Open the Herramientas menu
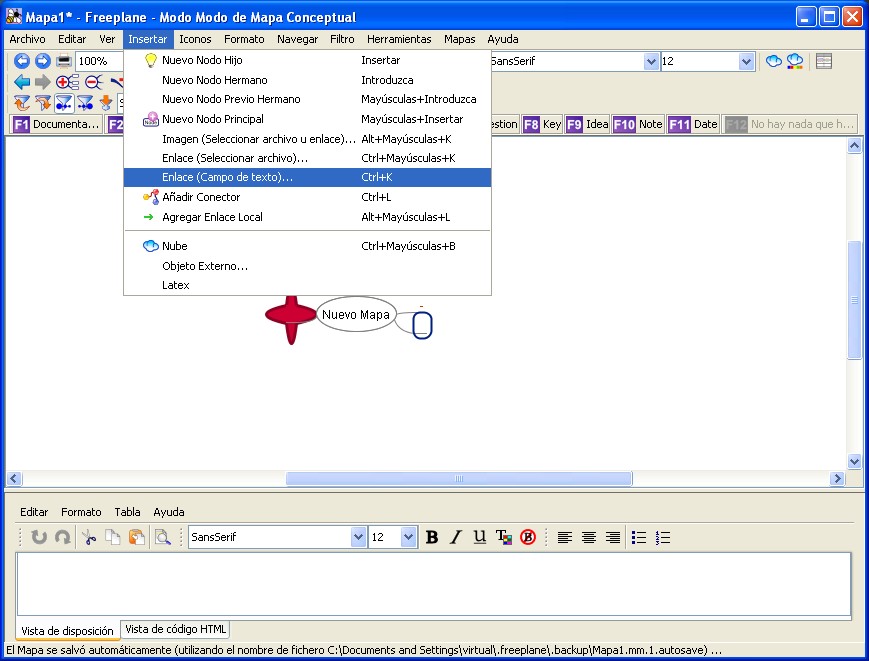869x661 pixels. 399,39
